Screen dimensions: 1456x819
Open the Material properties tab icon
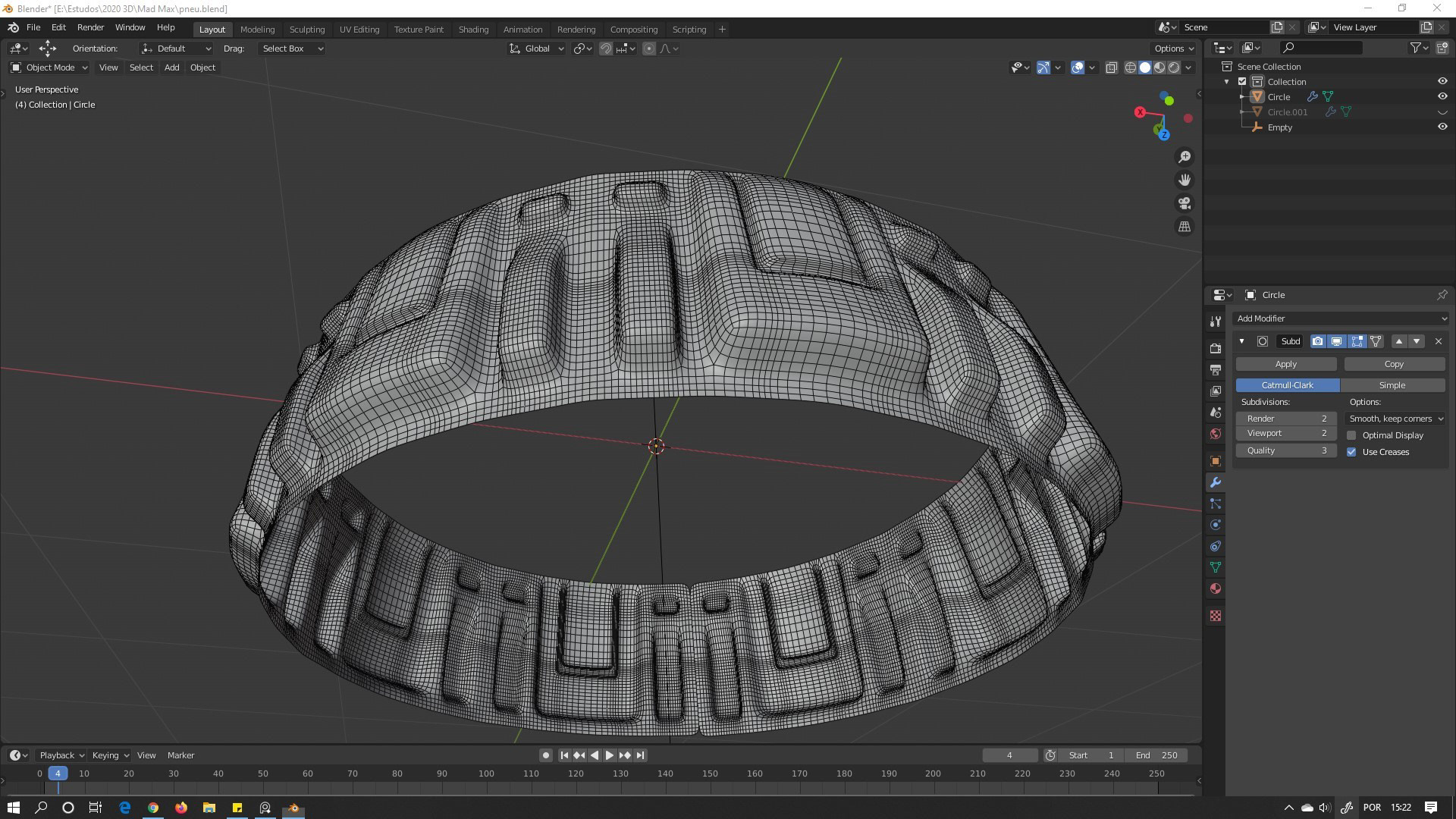pyautogui.click(x=1216, y=588)
